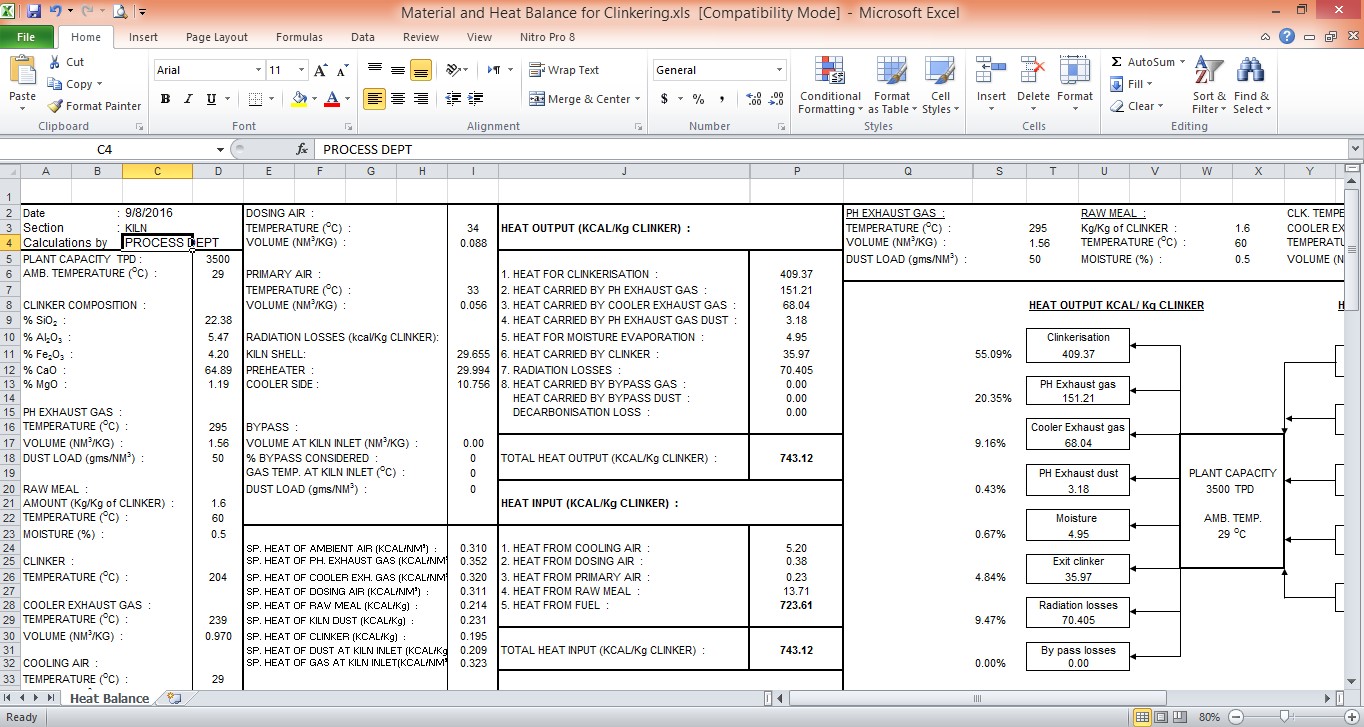Viewport: 1364px width, 727px height.
Task: Click the Paste icon in Clipboard group
Action: pyautogui.click(x=22, y=72)
